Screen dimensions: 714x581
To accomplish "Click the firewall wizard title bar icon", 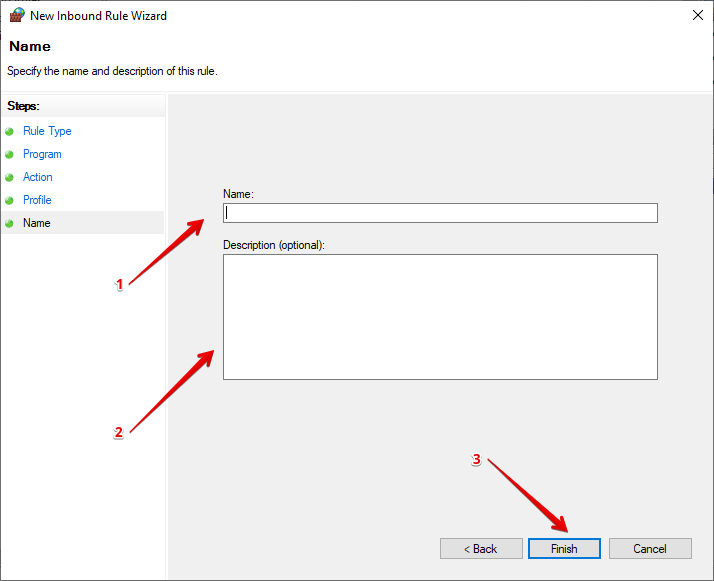I will 17,15.
